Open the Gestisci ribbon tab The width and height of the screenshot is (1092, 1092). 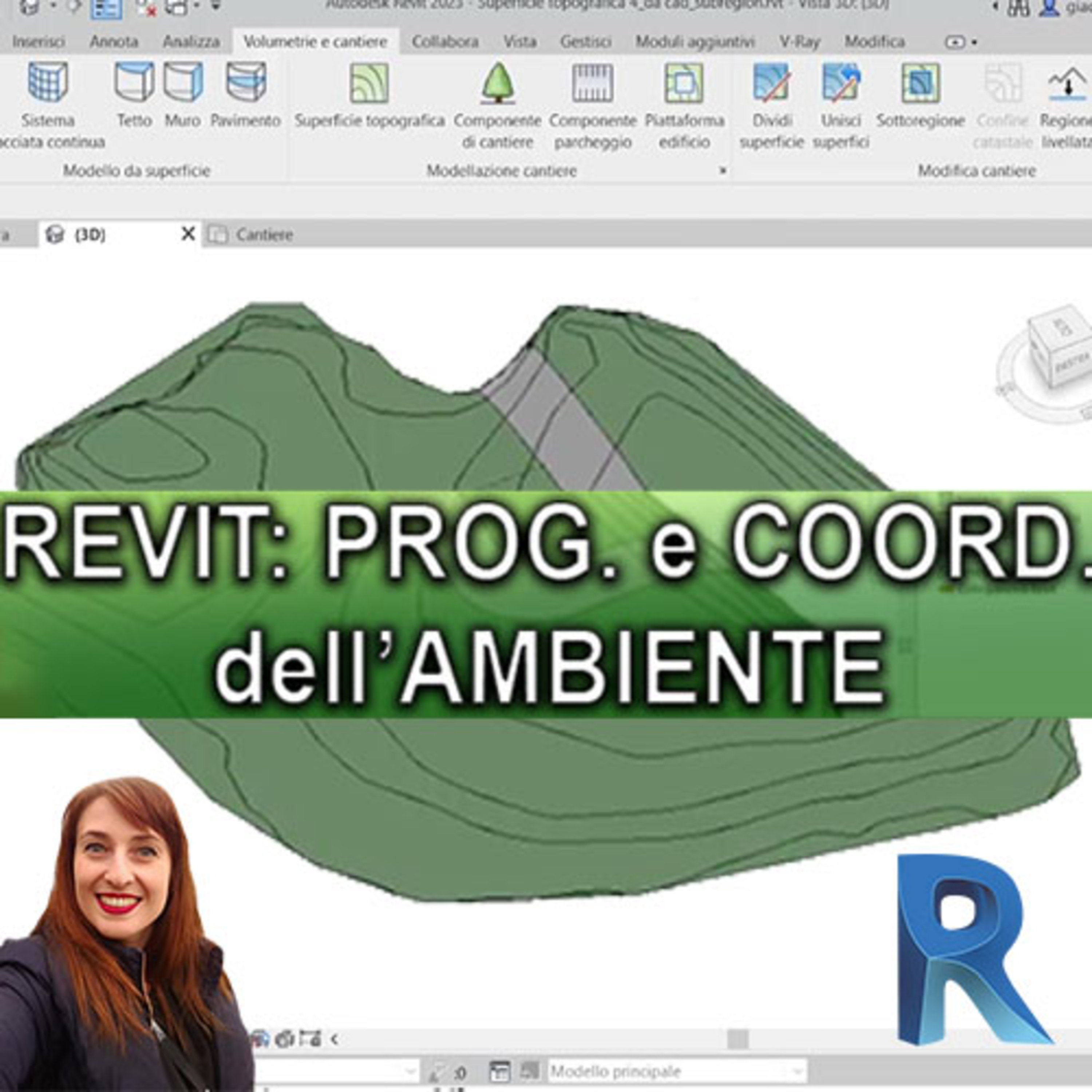pyautogui.click(x=586, y=41)
